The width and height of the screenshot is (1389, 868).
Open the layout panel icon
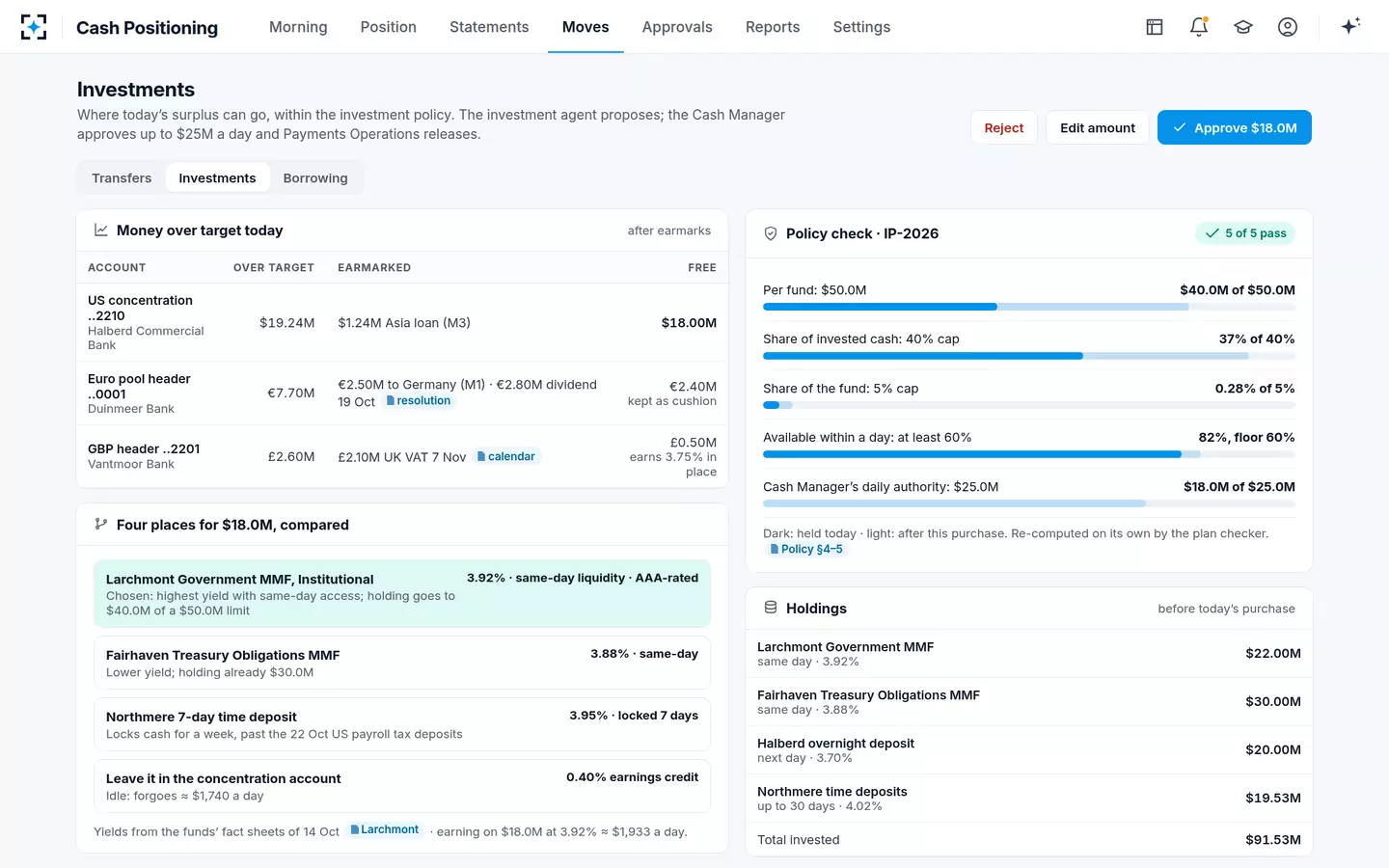tap(1155, 27)
